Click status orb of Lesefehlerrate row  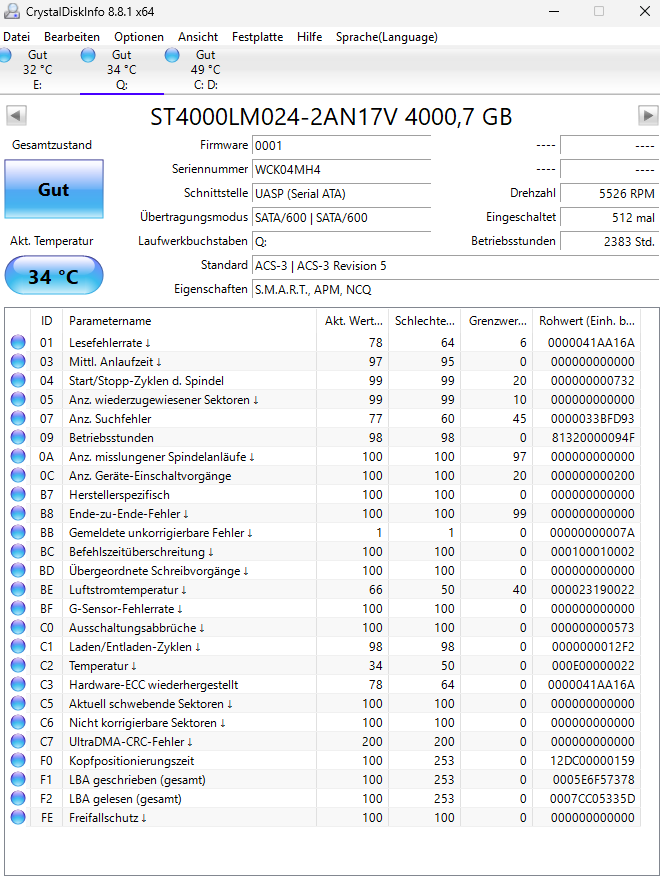(19, 342)
